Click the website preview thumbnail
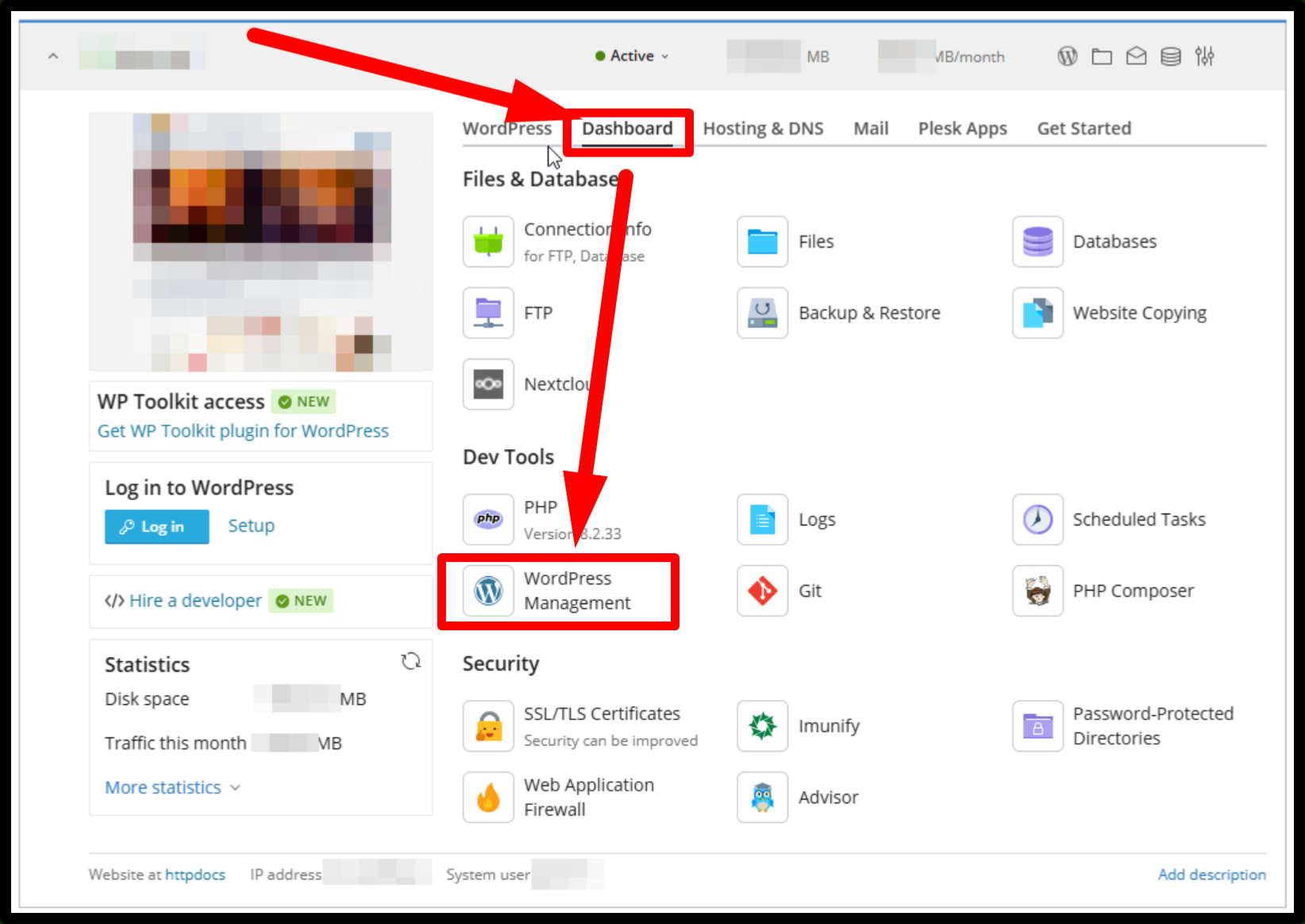Screen dimensions: 1305x924 (x=261, y=242)
